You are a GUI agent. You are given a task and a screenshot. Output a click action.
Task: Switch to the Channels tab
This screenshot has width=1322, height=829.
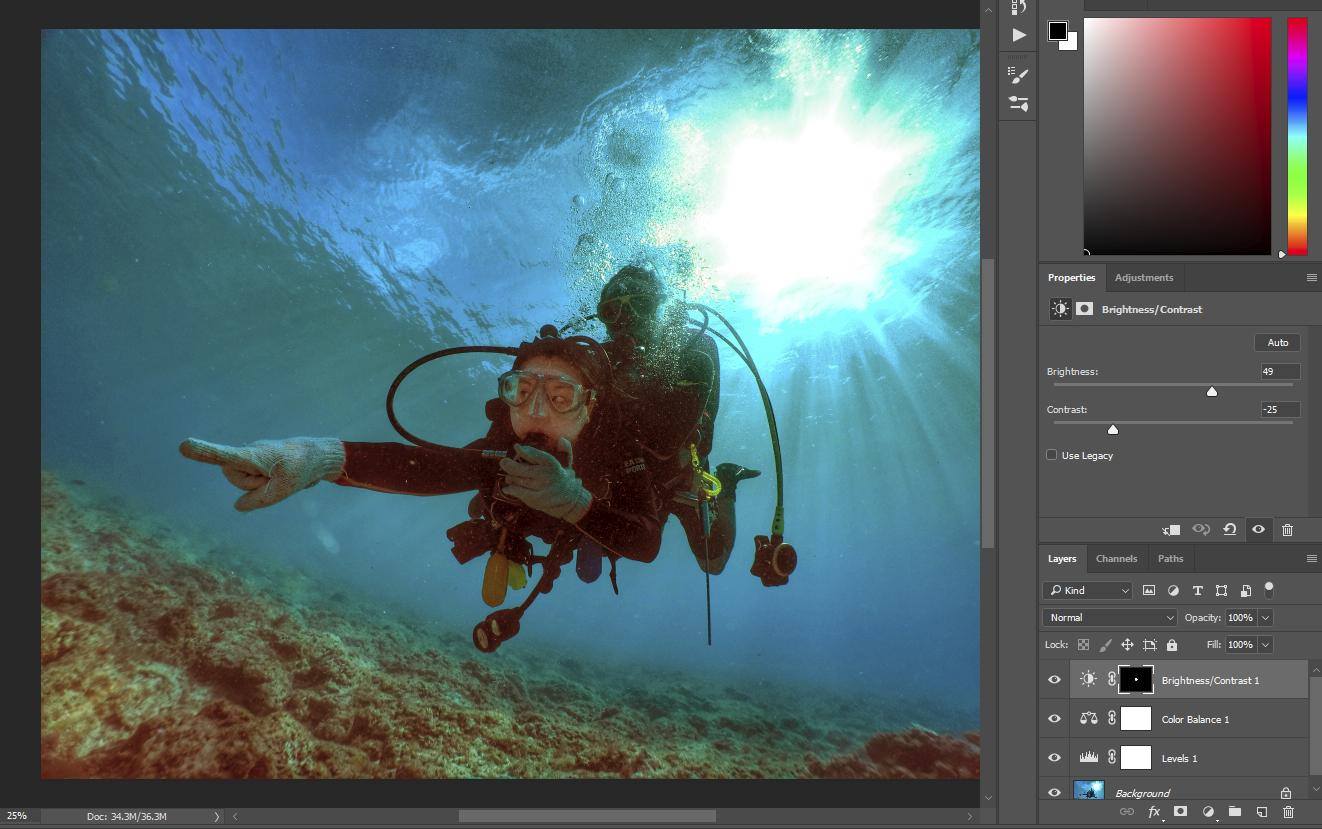1116,559
